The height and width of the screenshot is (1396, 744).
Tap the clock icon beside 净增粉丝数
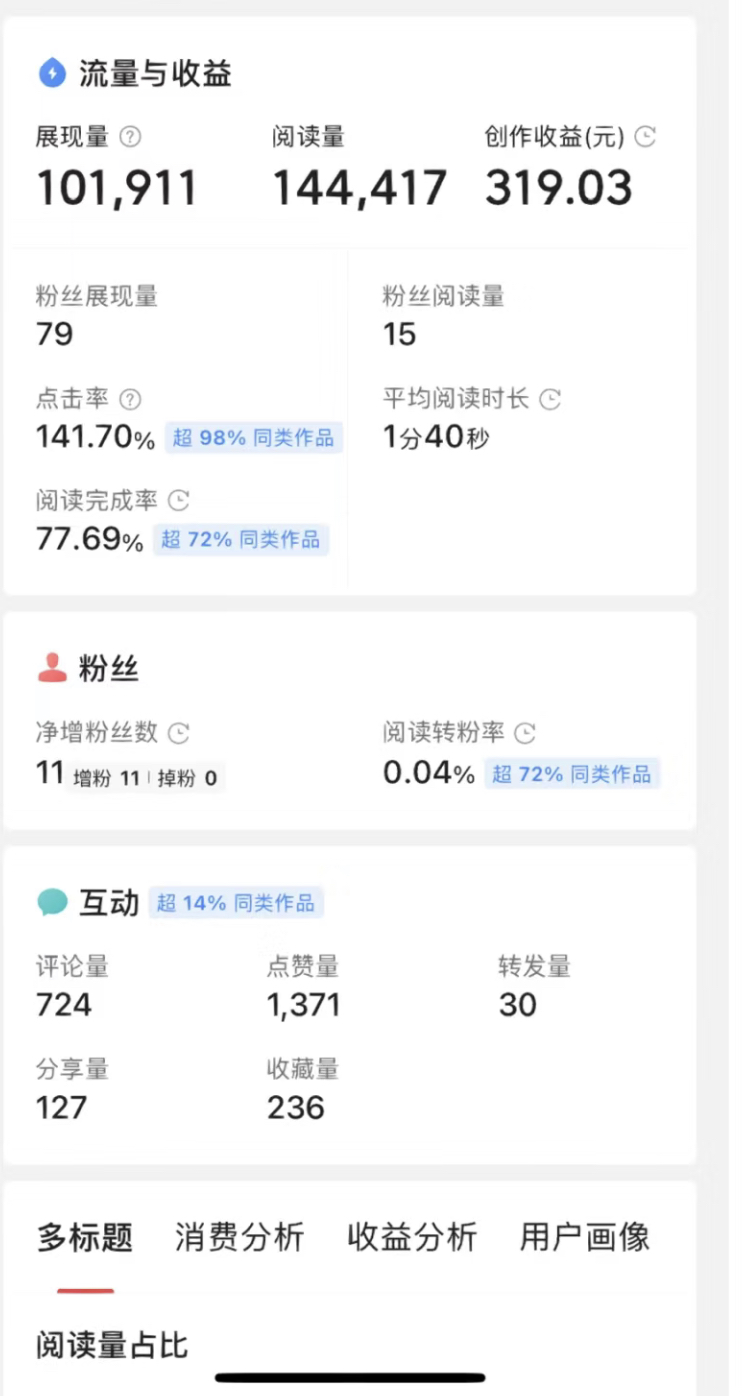tap(178, 733)
